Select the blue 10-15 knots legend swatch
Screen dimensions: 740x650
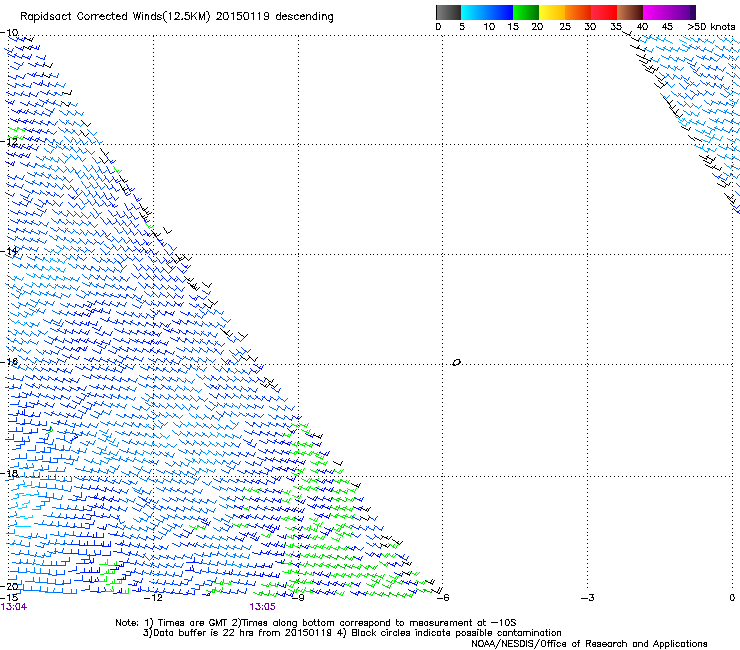point(500,12)
